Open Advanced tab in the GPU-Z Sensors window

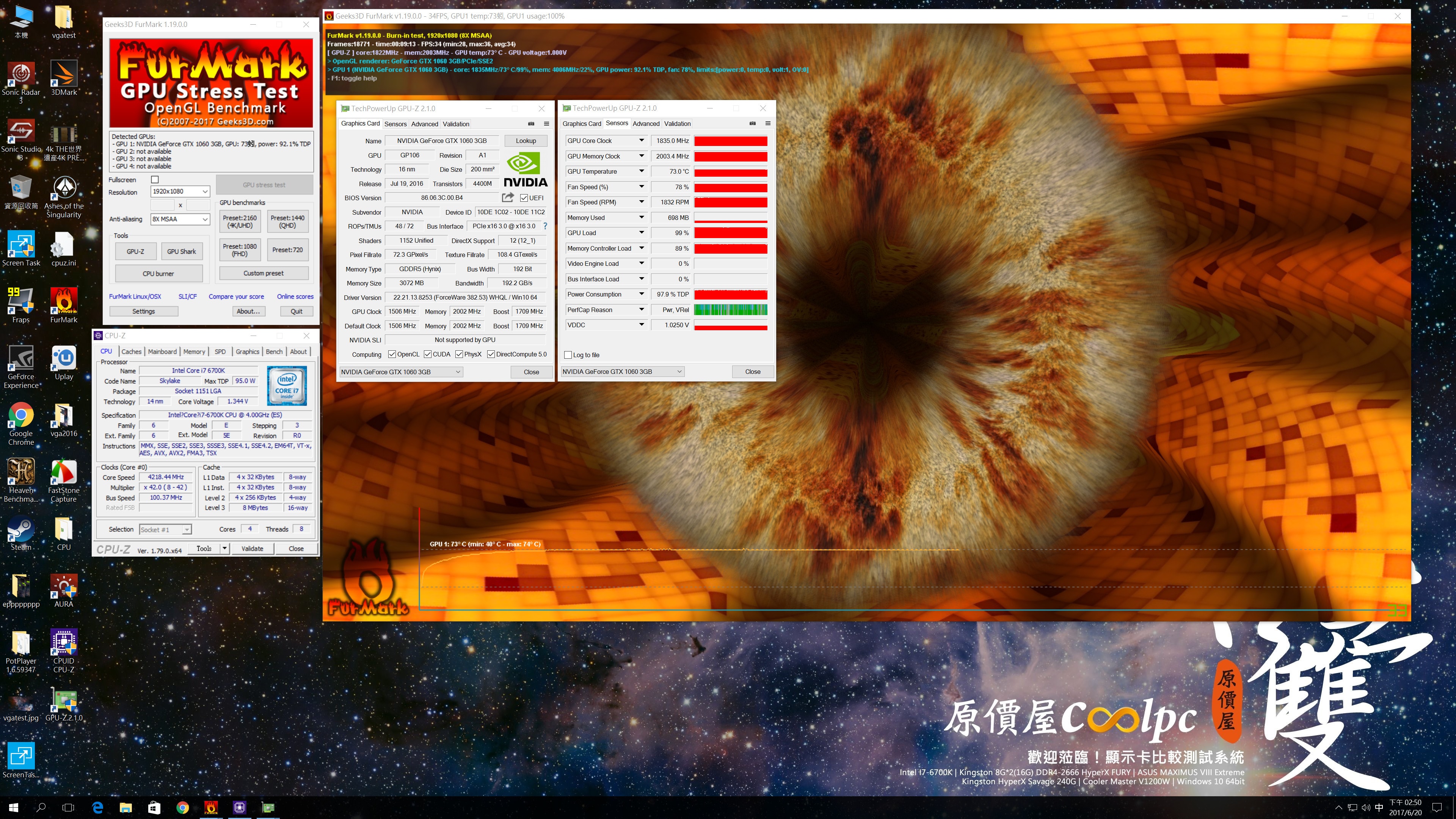point(646,123)
